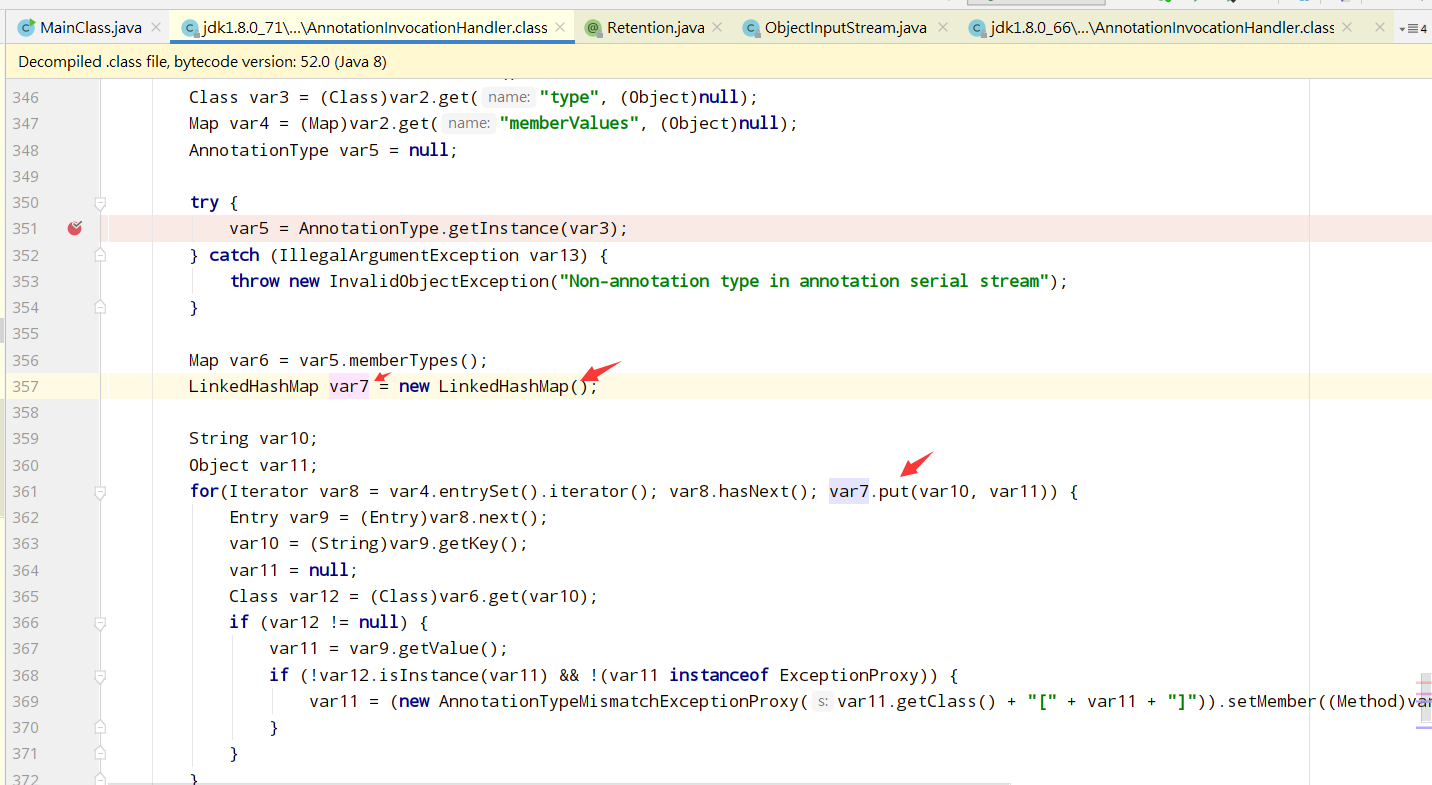
Task: Click the "memberValues" string literal
Action: pyautogui.click(x=569, y=123)
